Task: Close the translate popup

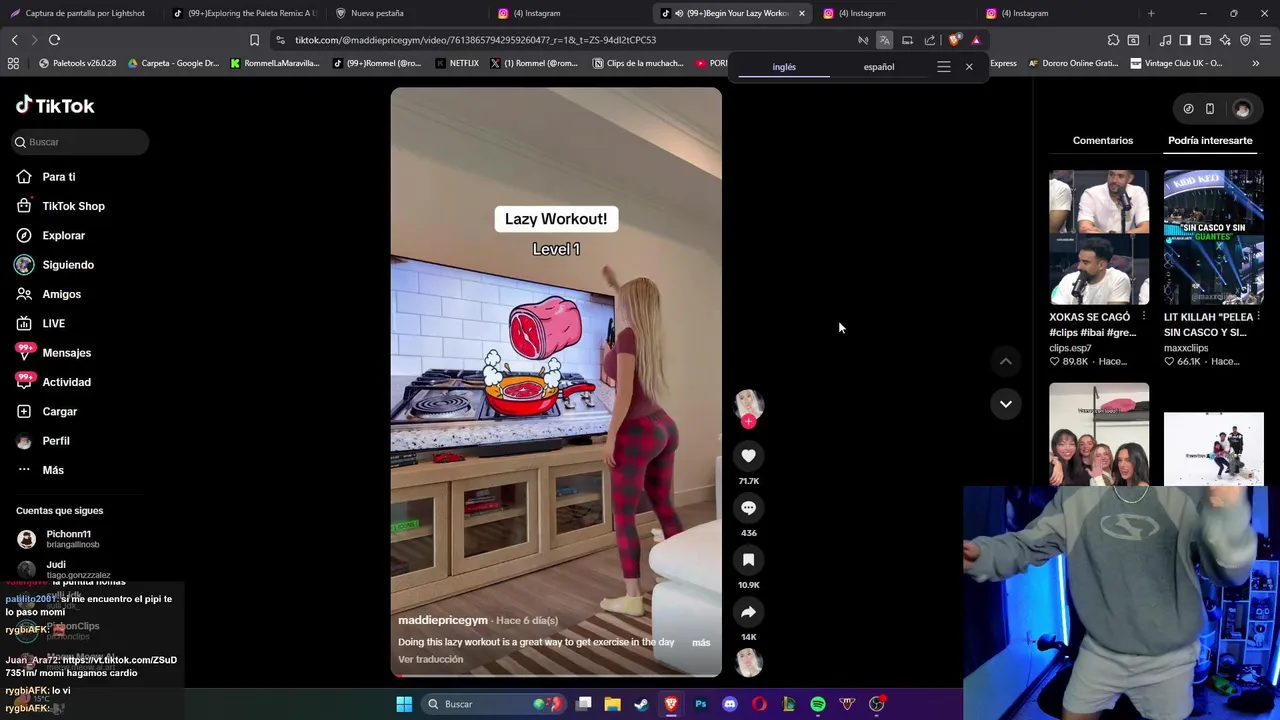Action: [x=969, y=67]
